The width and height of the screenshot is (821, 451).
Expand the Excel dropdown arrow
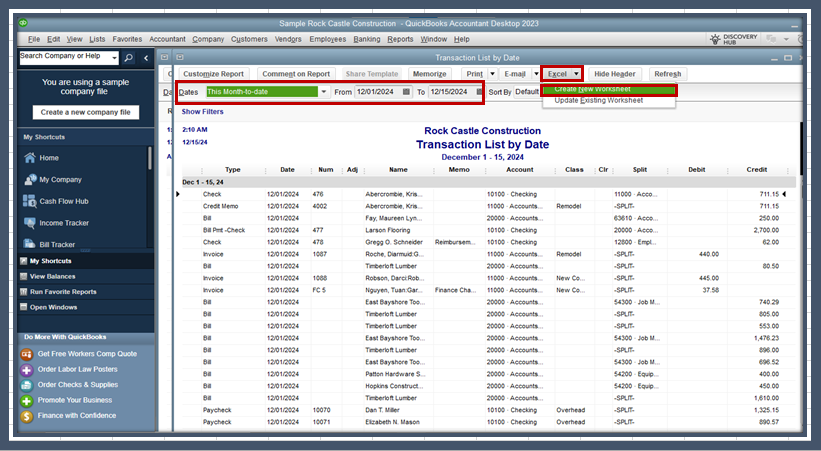(x=576, y=74)
